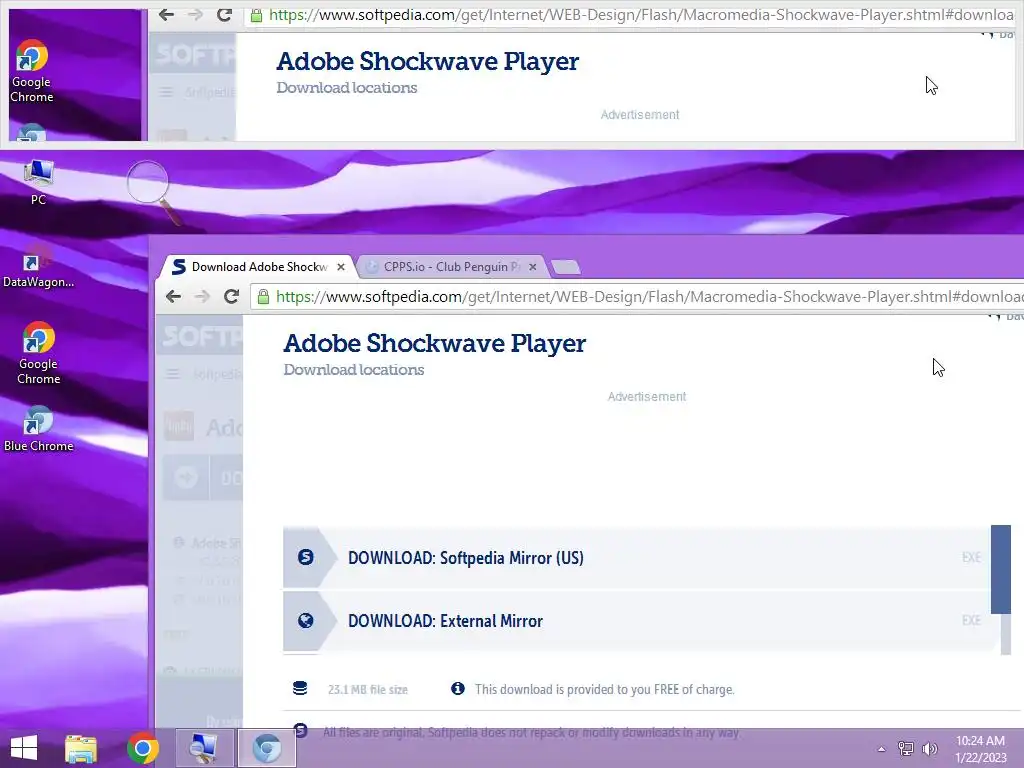Click DOWNLOAD: Softpedia Mirror (US) link

(x=466, y=558)
